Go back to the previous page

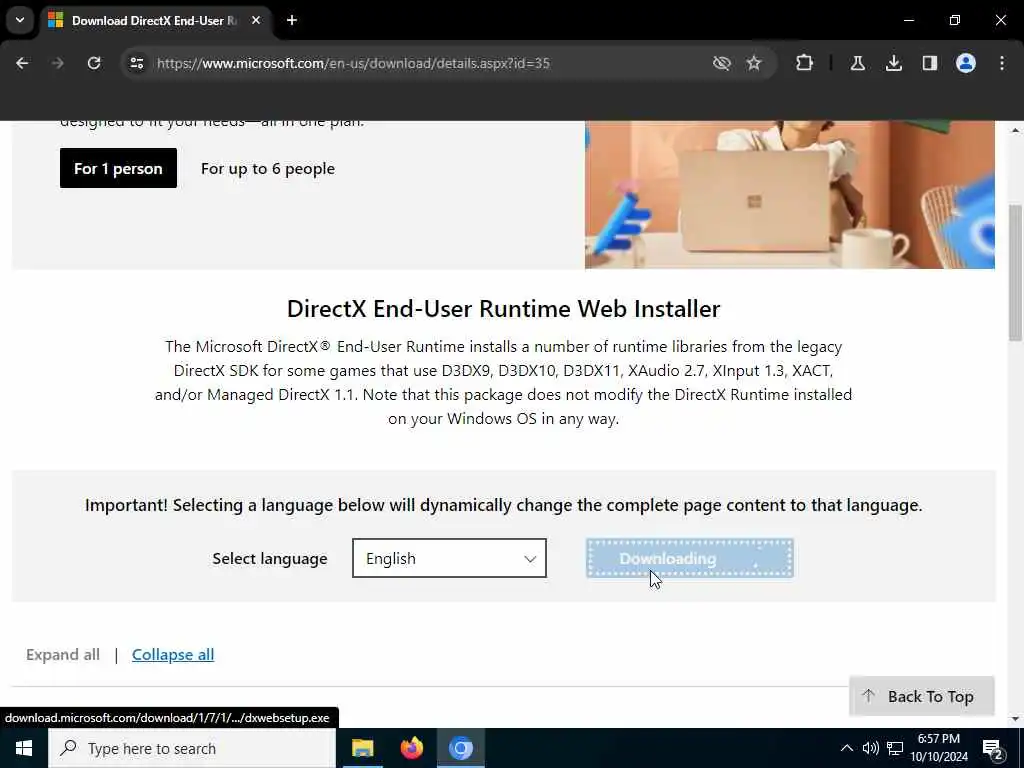pyautogui.click(x=22, y=63)
